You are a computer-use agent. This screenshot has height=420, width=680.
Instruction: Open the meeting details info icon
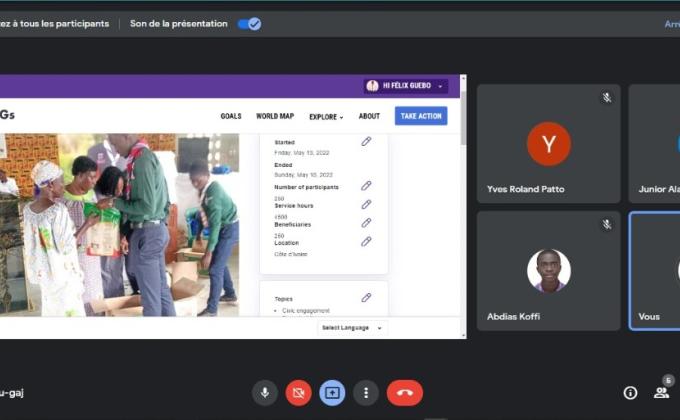tap(630, 393)
